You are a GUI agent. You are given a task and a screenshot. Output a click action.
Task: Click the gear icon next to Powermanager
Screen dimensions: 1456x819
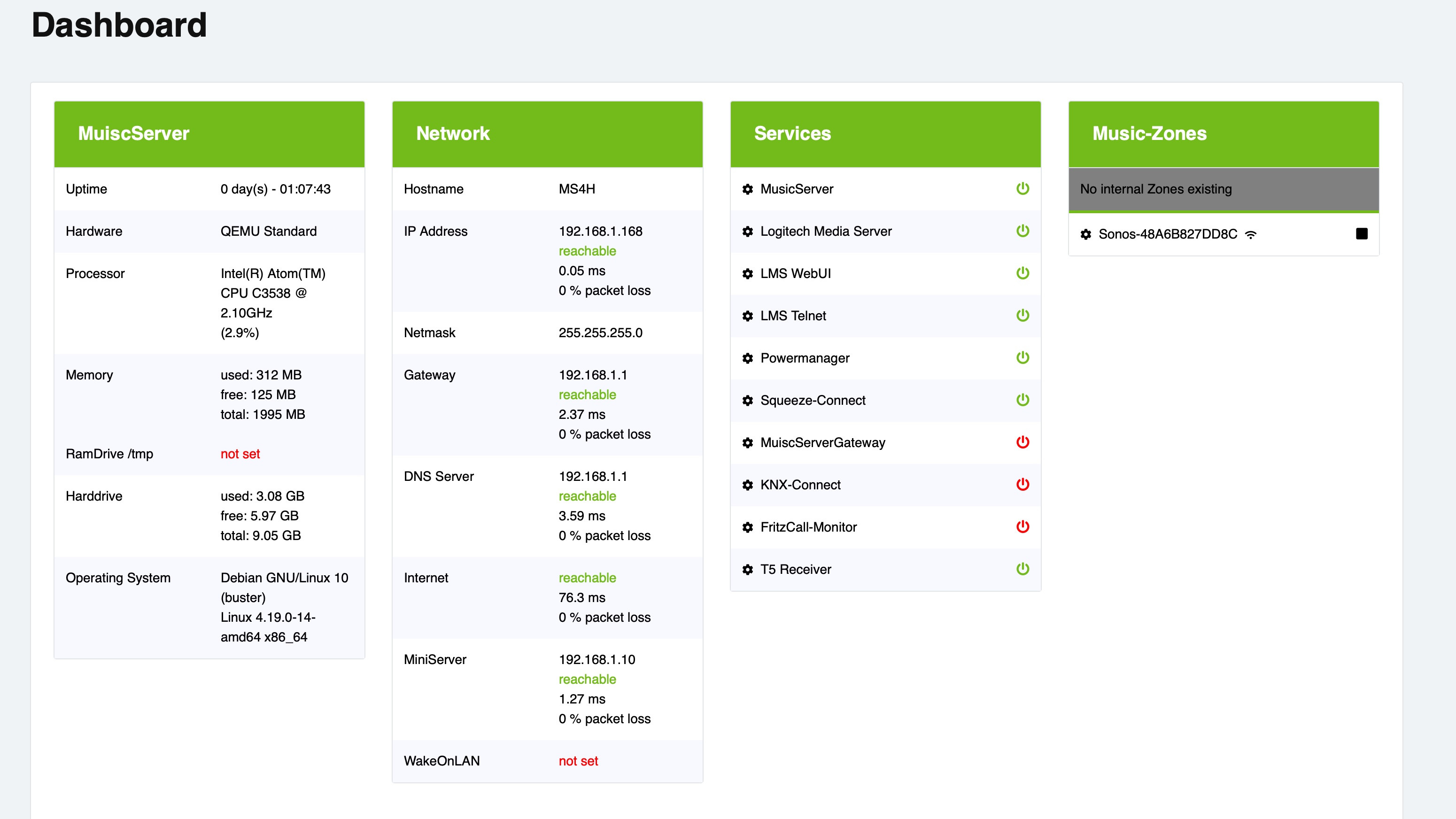point(747,358)
